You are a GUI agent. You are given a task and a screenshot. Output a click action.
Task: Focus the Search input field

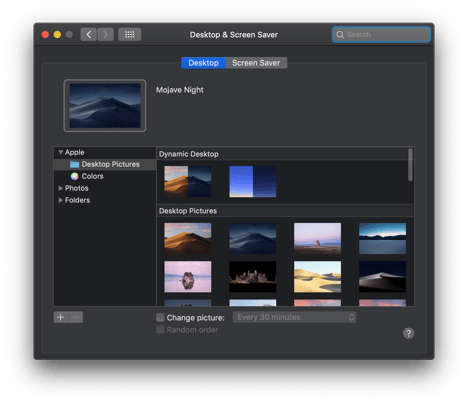click(x=381, y=34)
